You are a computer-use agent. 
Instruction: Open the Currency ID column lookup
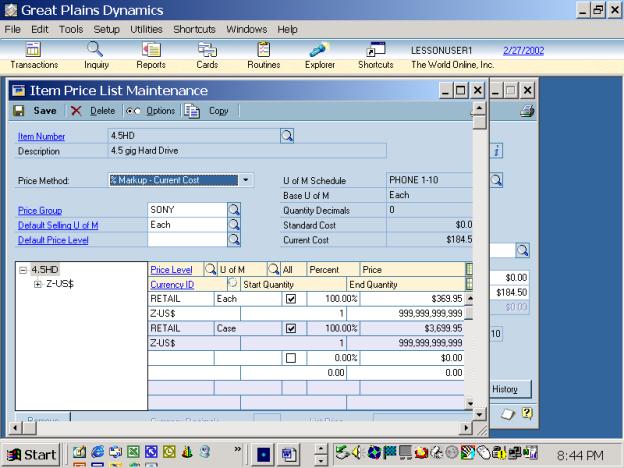(233, 284)
